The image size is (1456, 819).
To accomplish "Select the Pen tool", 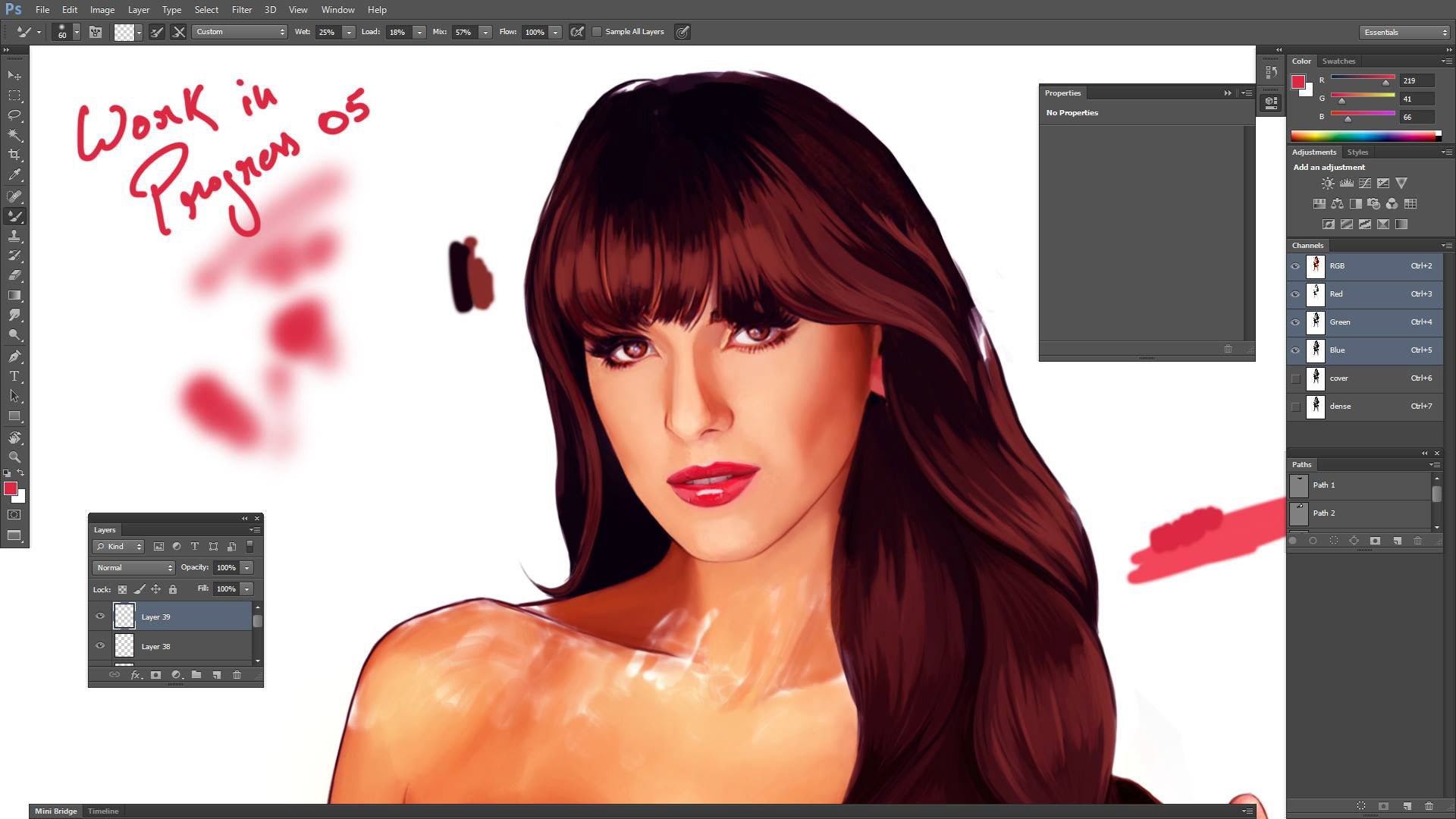I will (x=14, y=356).
